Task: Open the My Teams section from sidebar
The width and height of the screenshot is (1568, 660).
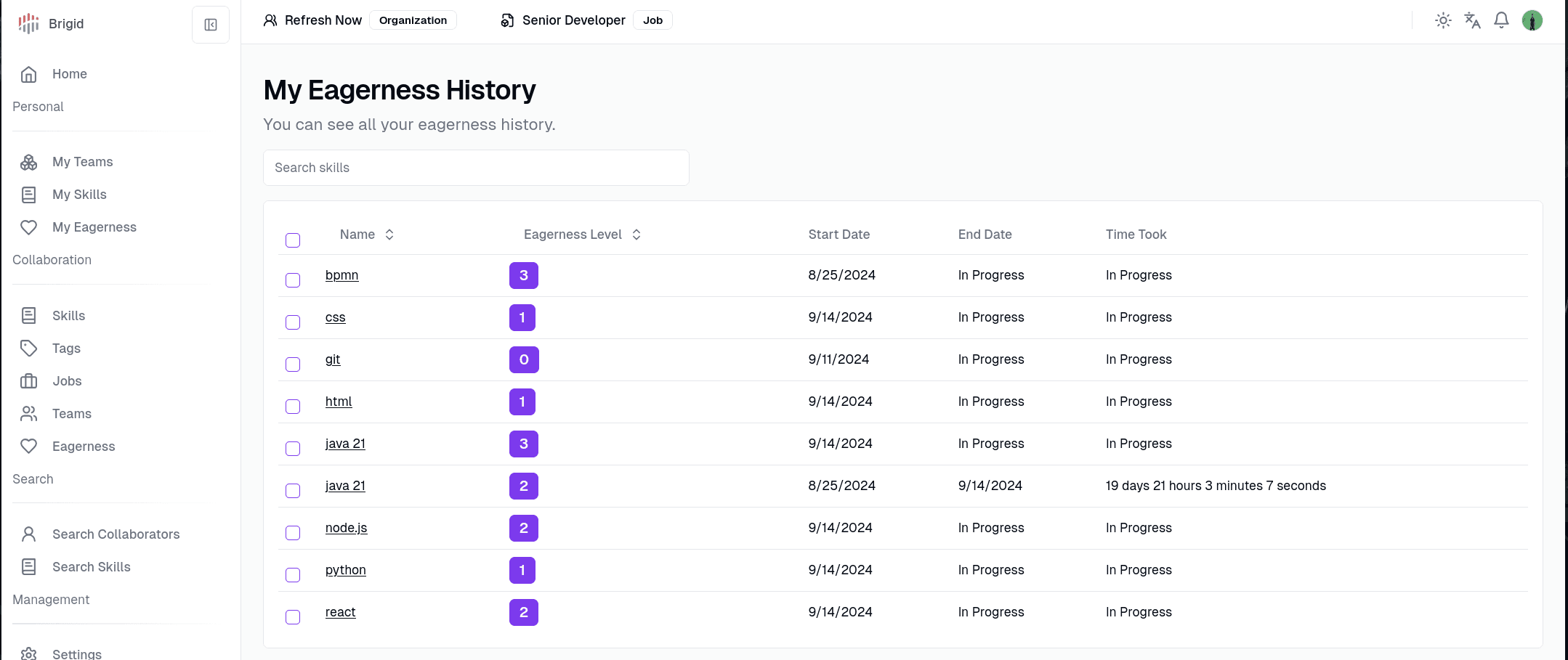Action: click(x=81, y=161)
